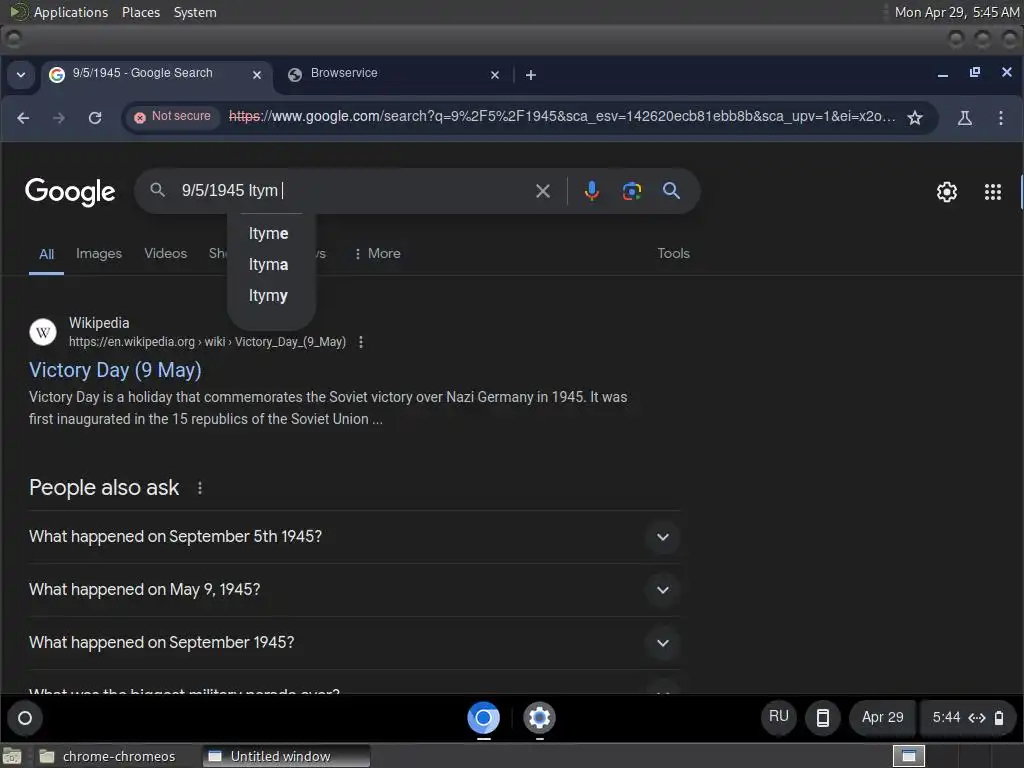
Task: Open the phone hub icon
Action: tap(823, 718)
